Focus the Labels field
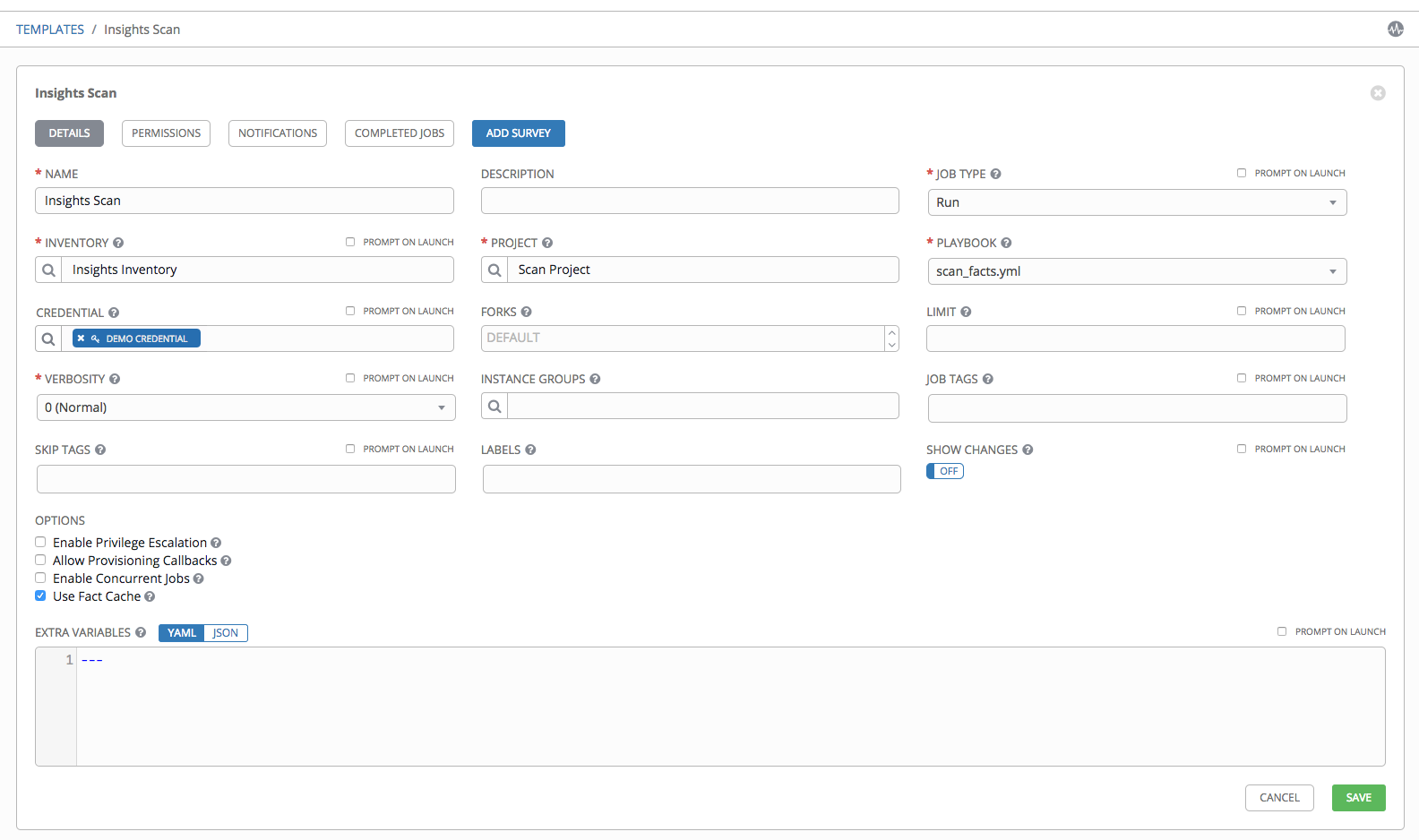 (692, 479)
